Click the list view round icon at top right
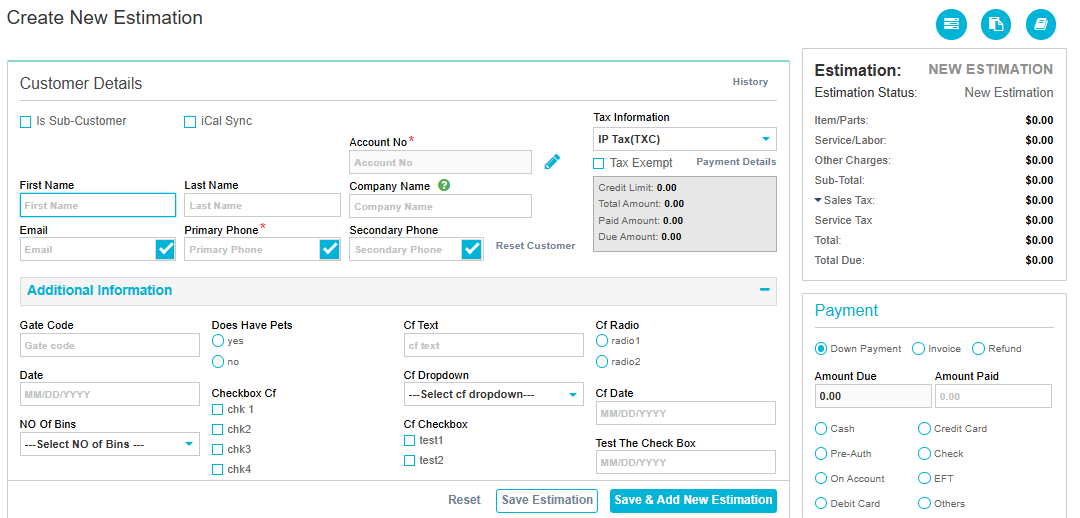This screenshot has width=1080, height=518. (951, 24)
